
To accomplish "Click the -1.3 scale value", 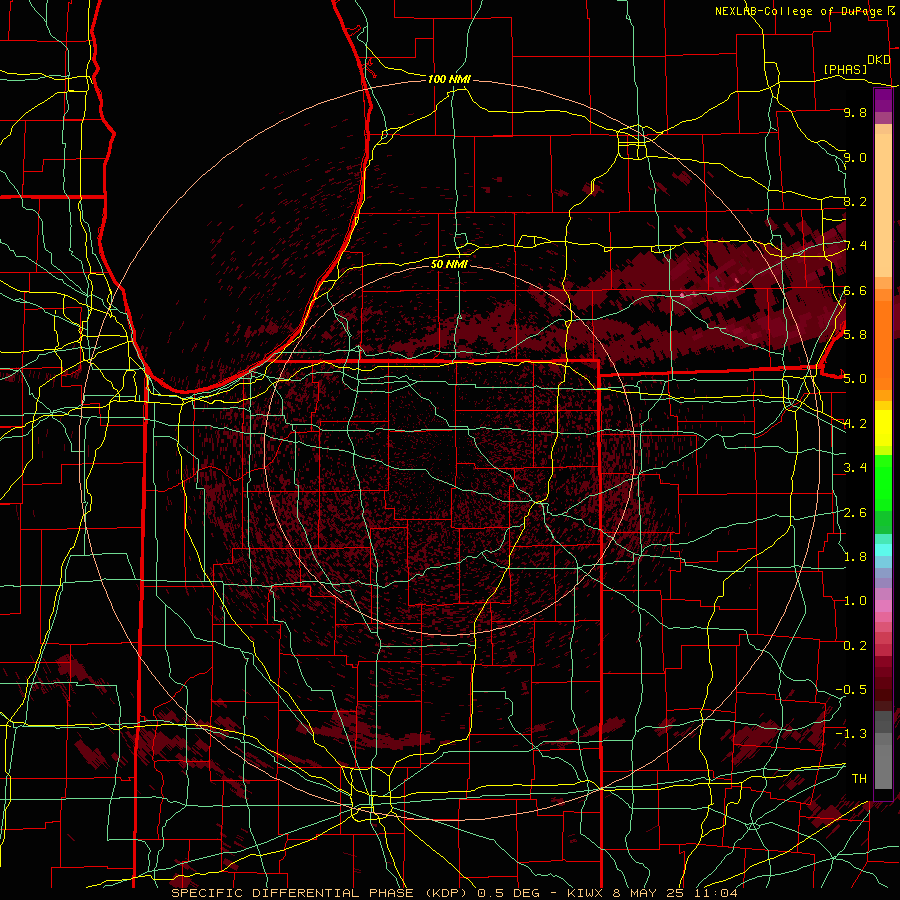I will click(851, 734).
